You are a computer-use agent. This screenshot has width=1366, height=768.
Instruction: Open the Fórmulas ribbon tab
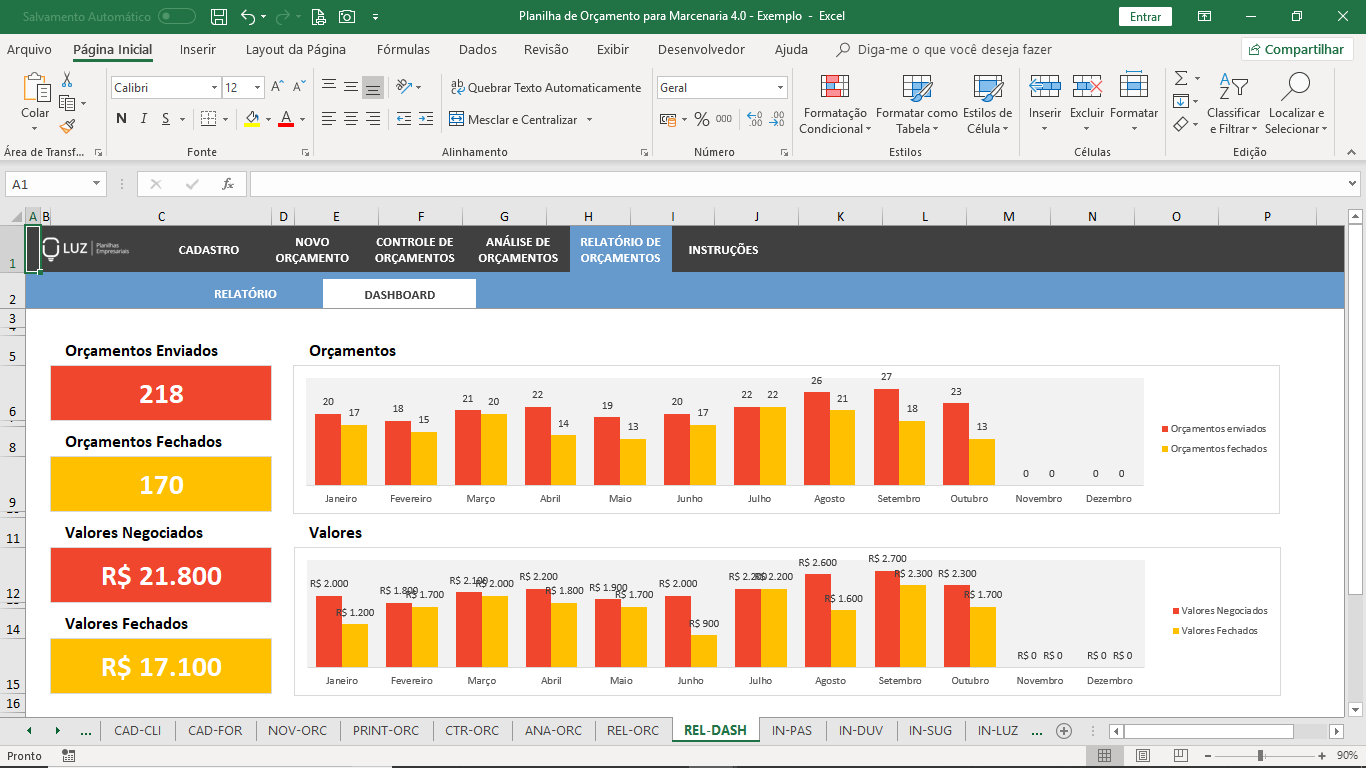coord(403,49)
